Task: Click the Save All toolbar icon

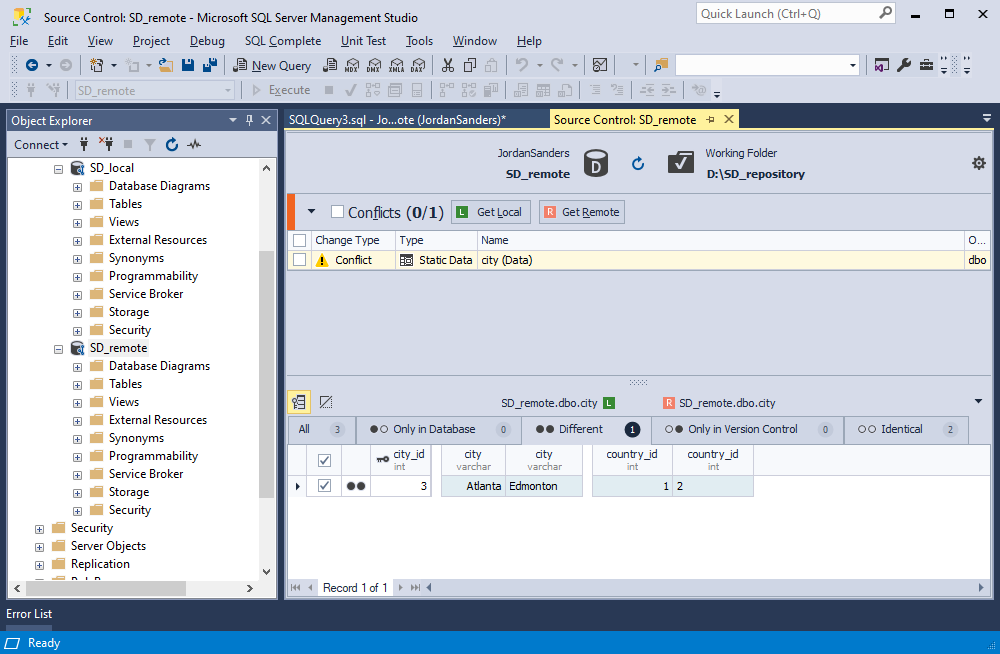Action: [210, 65]
